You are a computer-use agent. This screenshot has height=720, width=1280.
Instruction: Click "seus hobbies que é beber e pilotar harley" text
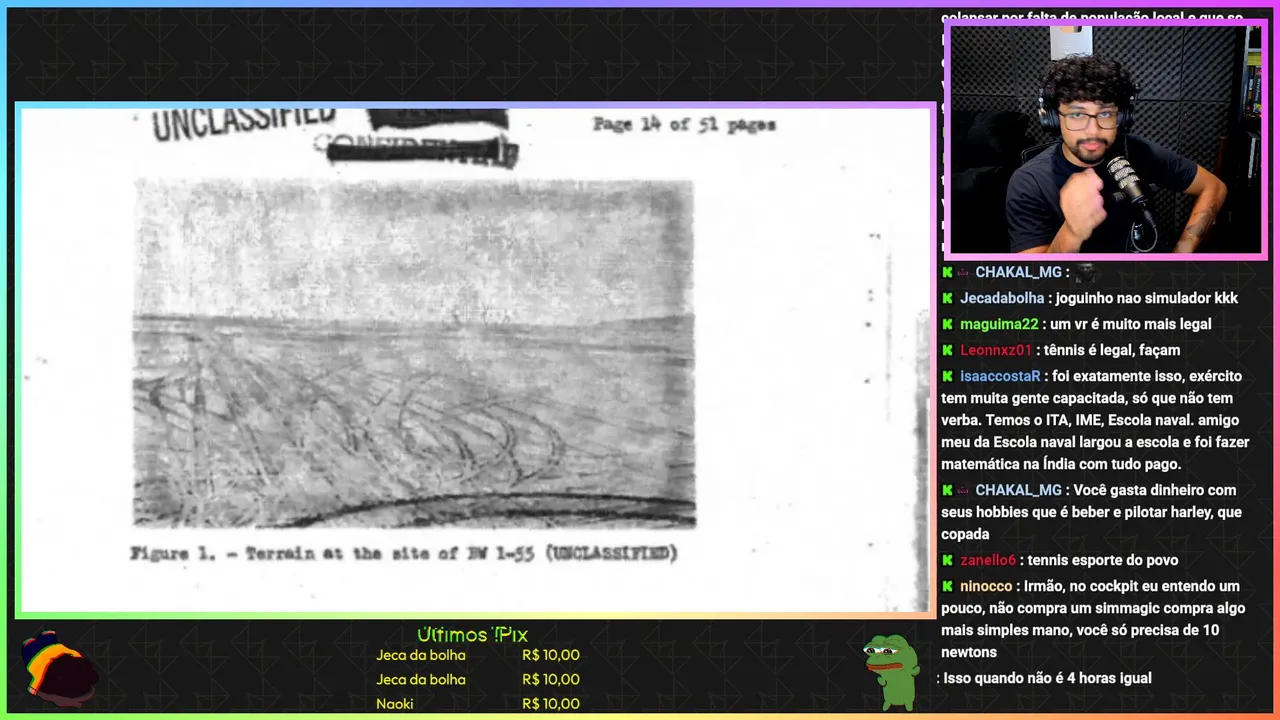1078,512
